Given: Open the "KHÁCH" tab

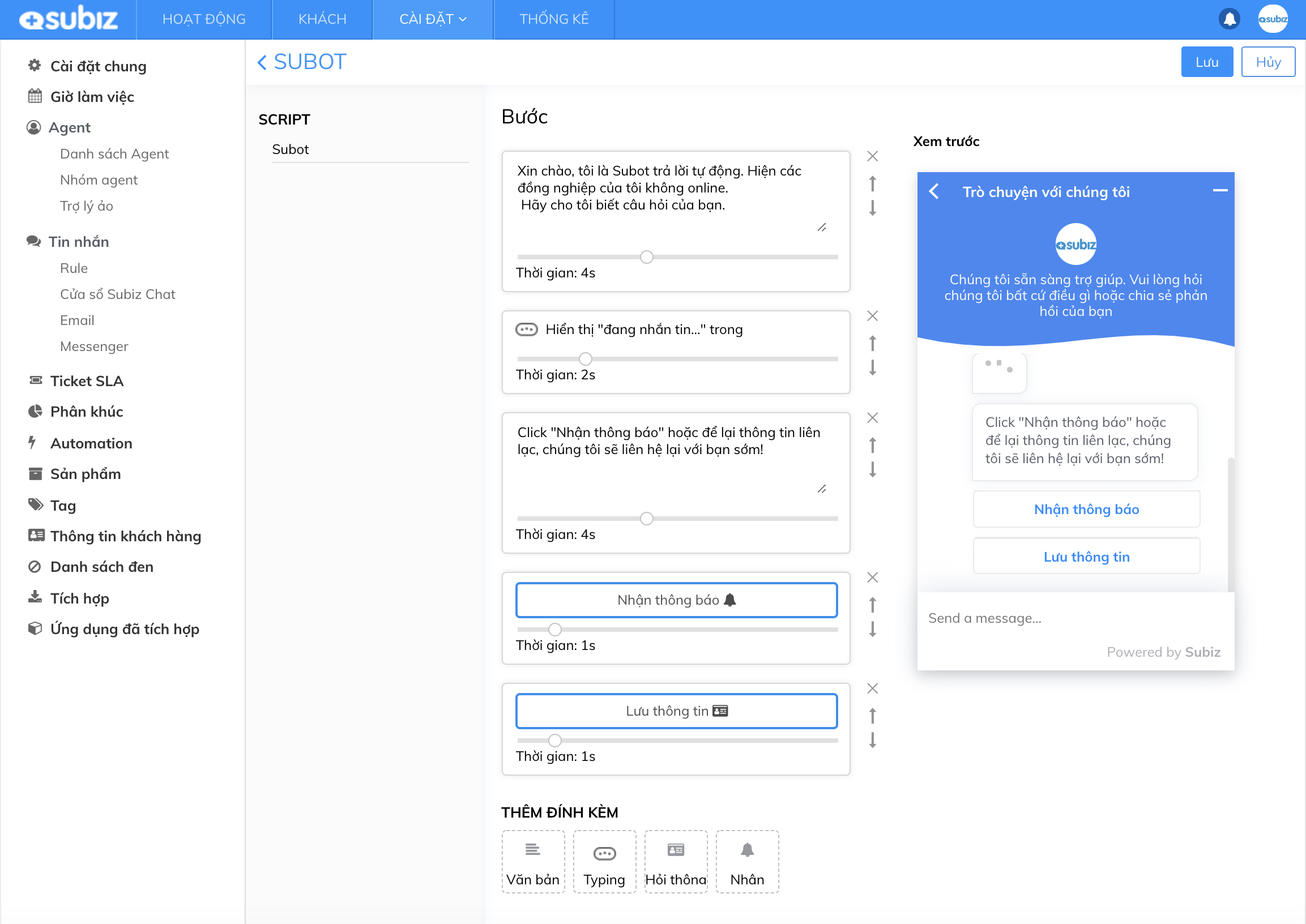Looking at the screenshot, I should [x=322, y=19].
